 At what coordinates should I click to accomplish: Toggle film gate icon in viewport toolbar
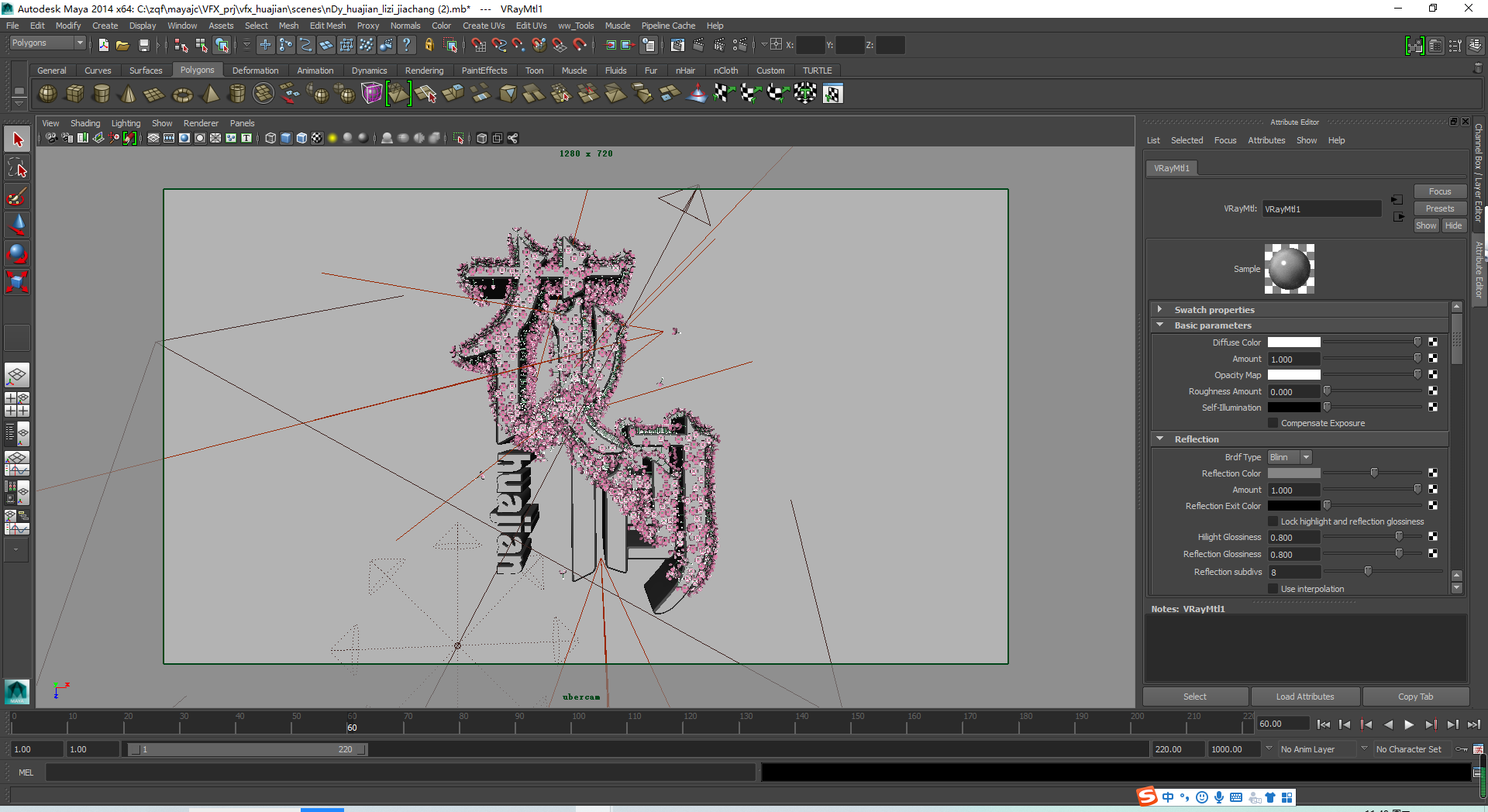(x=169, y=139)
